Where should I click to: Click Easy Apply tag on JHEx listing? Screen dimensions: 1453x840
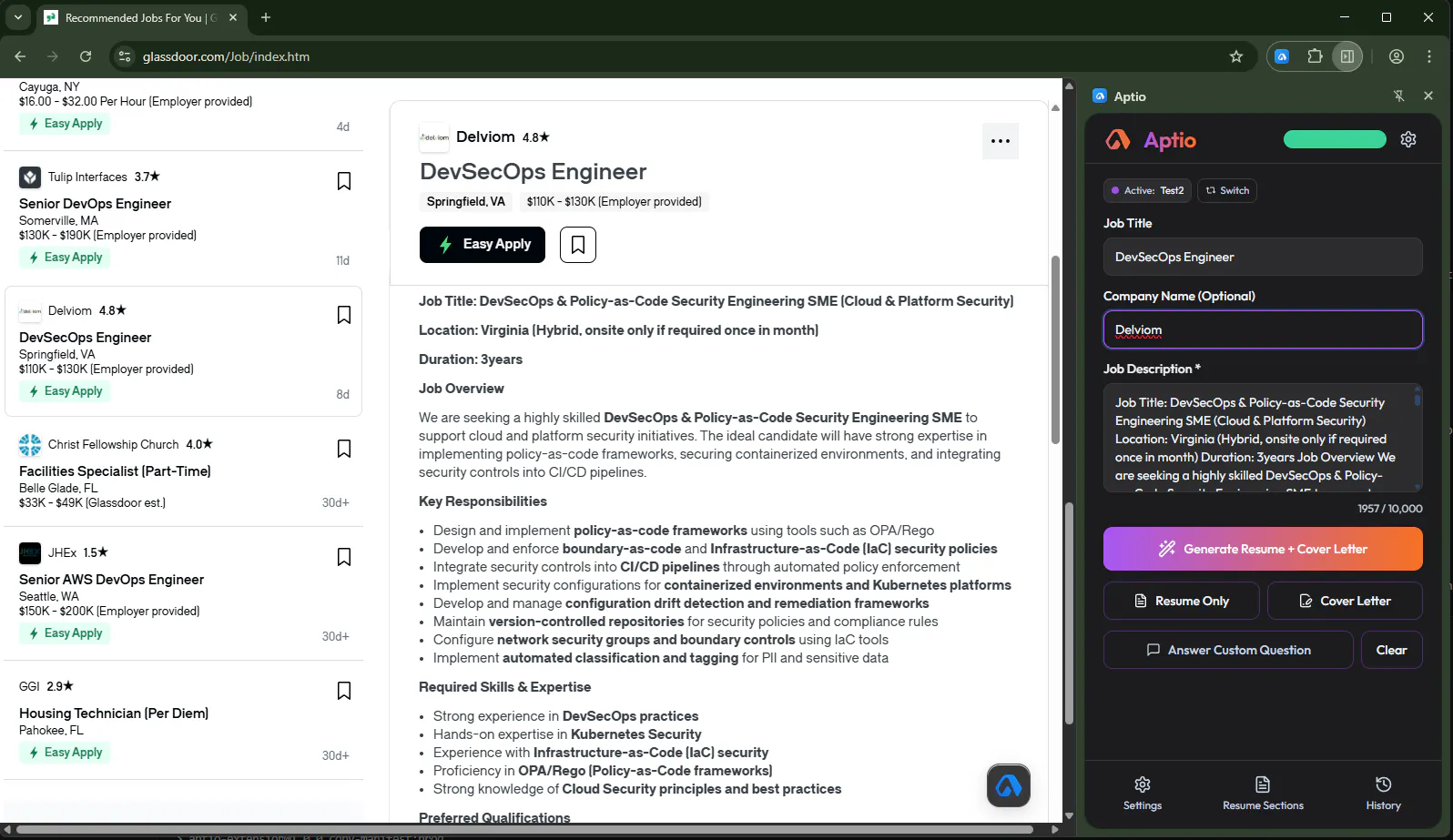tap(65, 633)
